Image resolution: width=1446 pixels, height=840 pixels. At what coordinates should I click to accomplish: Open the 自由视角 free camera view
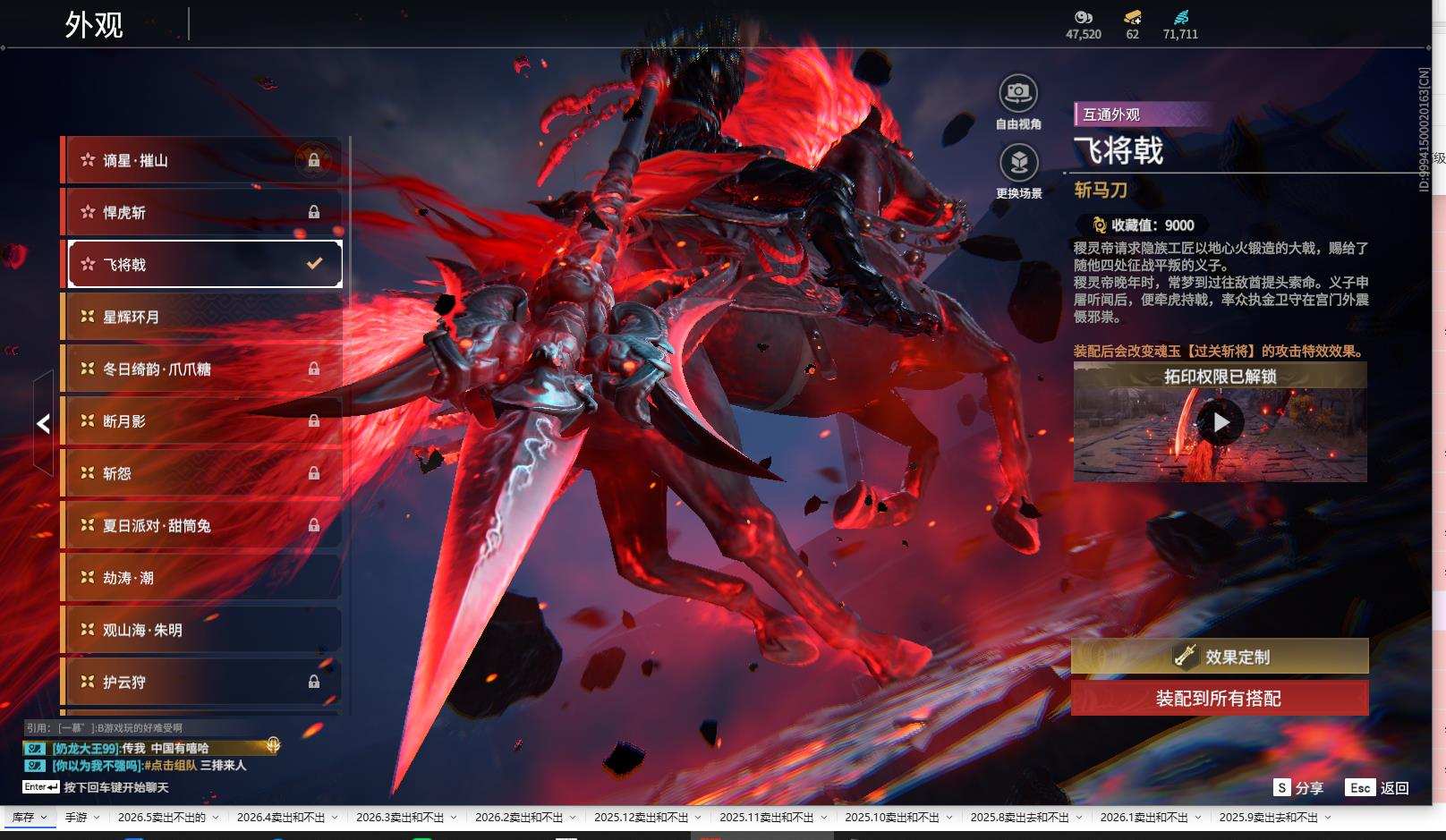click(x=1018, y=92)
